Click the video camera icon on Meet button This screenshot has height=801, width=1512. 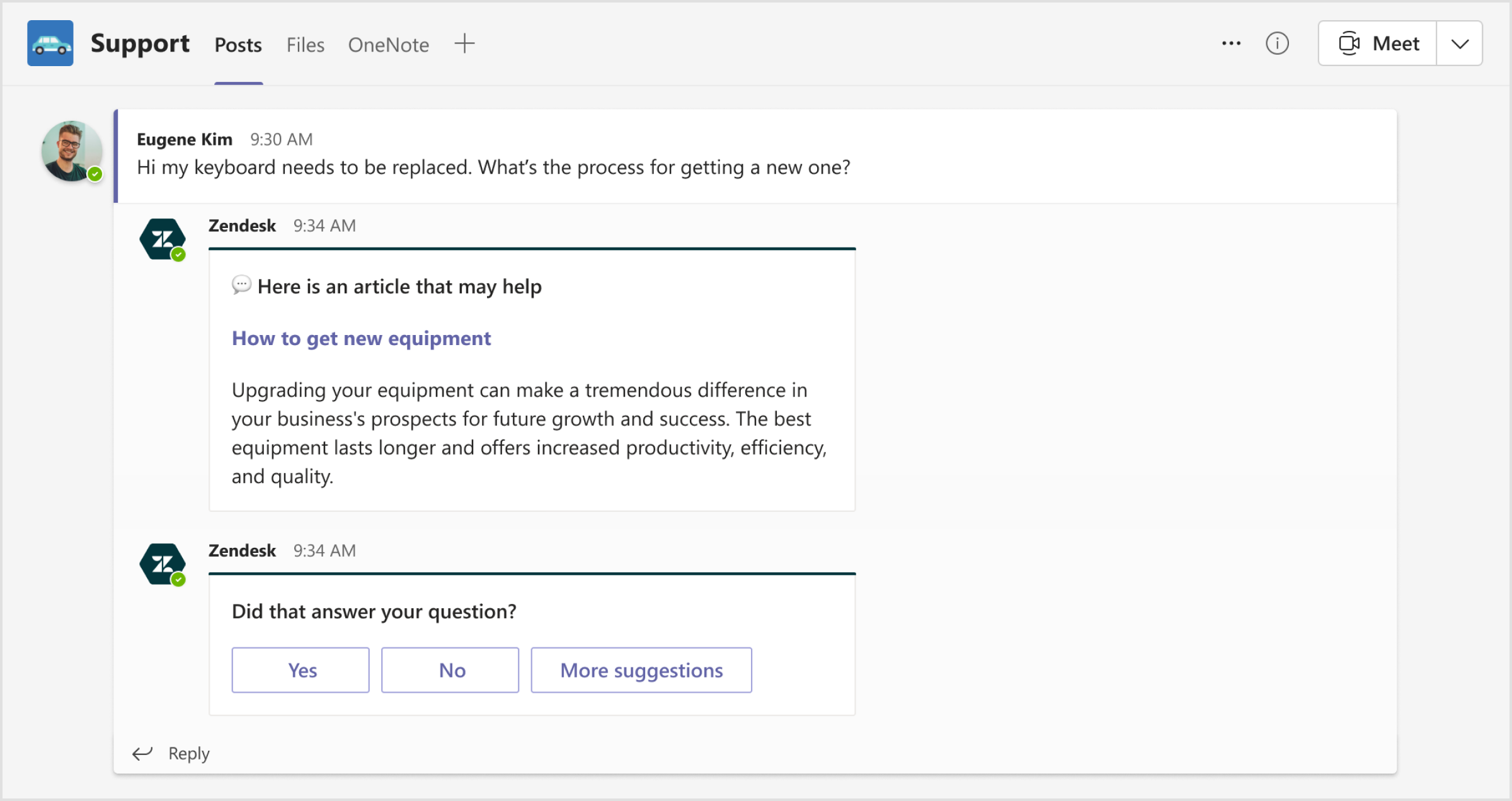coord(1349,43)
